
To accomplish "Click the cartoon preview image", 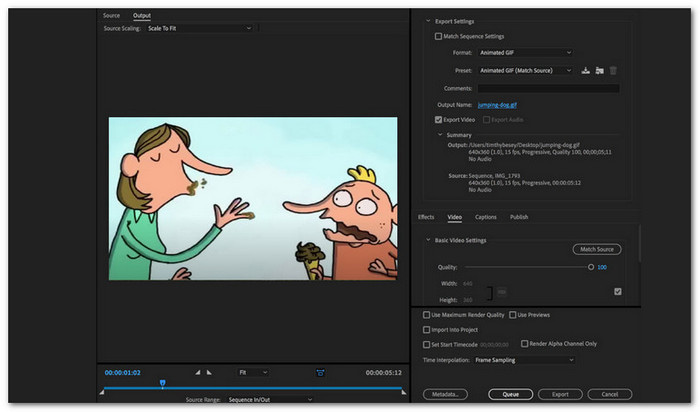I will [x=253, y=199].
